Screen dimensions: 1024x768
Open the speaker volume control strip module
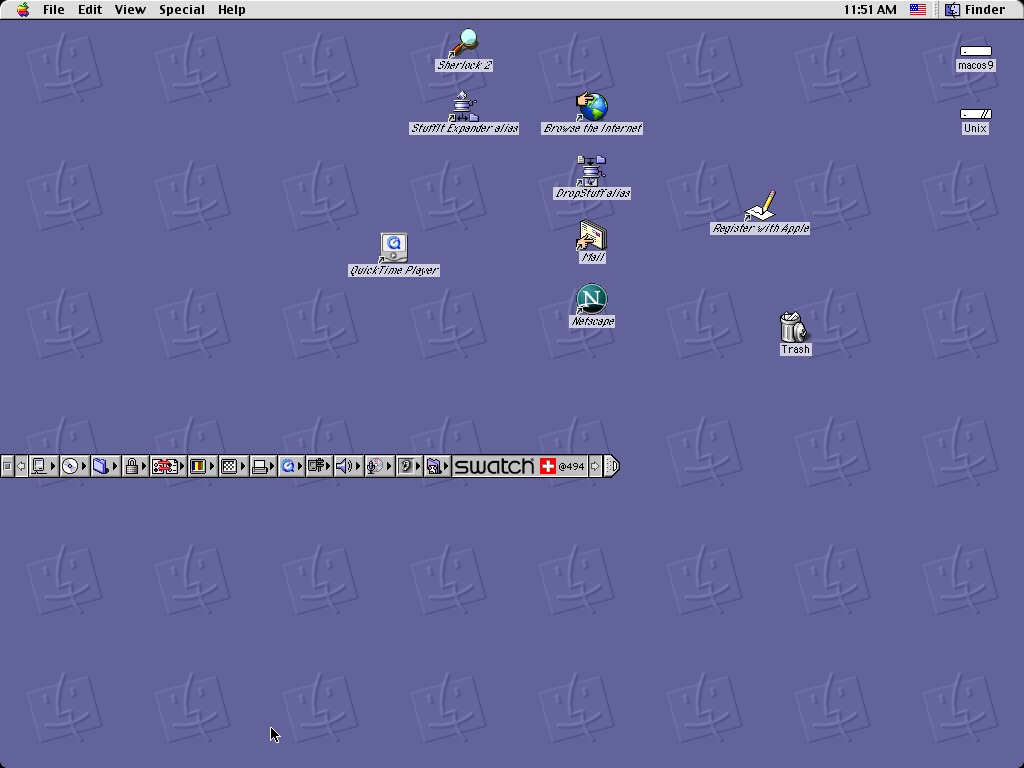coord(349,466)
